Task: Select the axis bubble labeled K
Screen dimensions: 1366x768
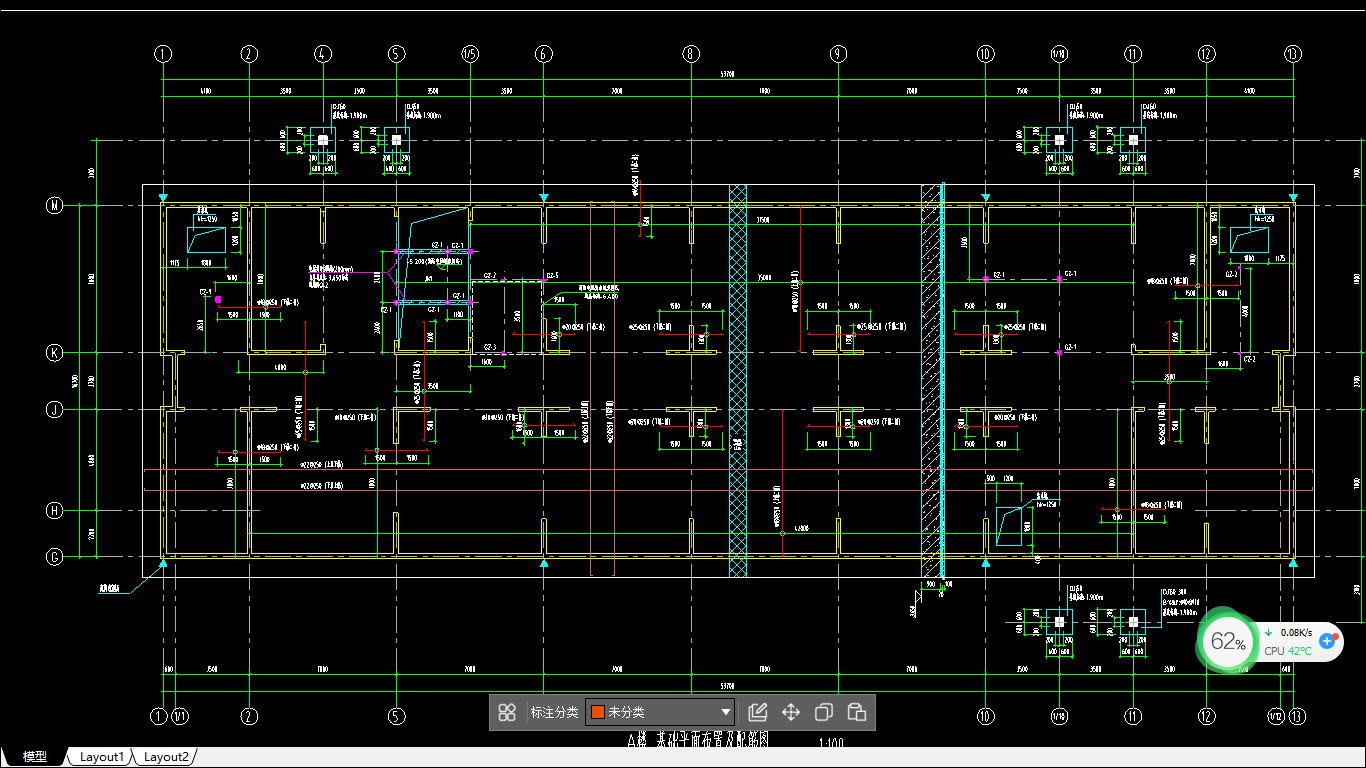Action: pos(55,353)
